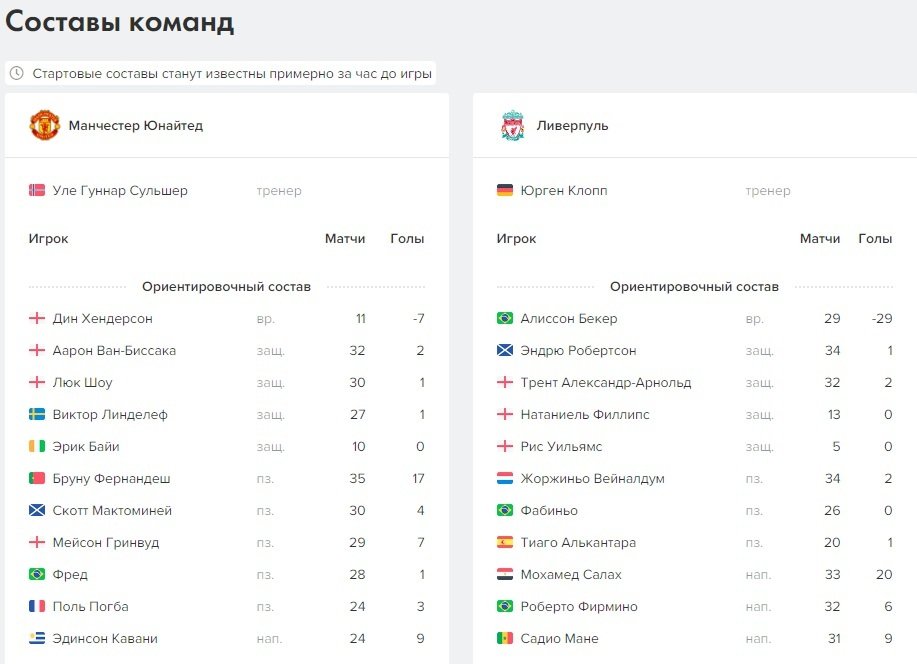
Task: Click the Manchester United club crest
Action: [45, 125]
